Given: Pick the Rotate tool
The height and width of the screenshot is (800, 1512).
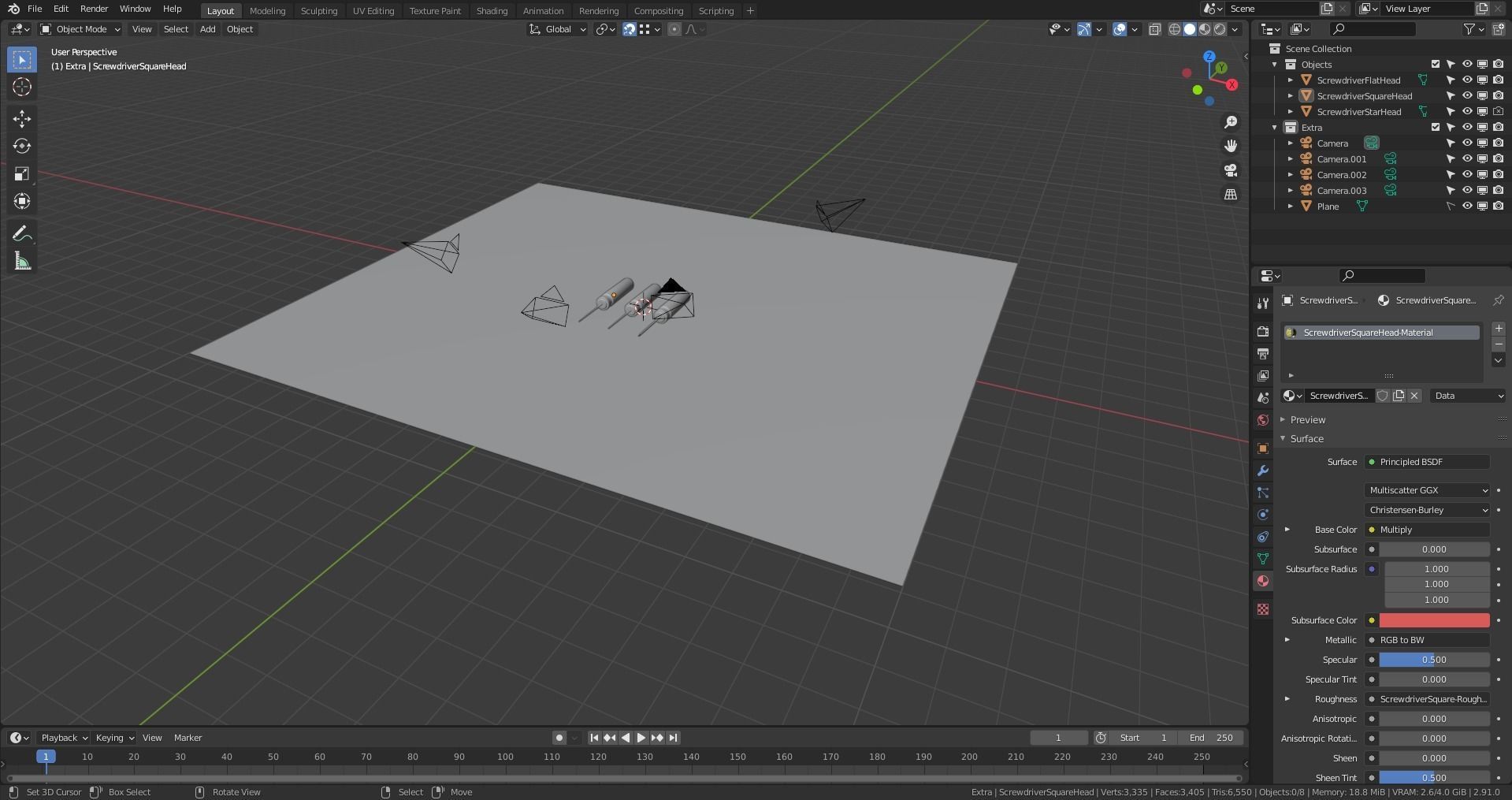Looking at the screenshot, I should pos(22,147).
